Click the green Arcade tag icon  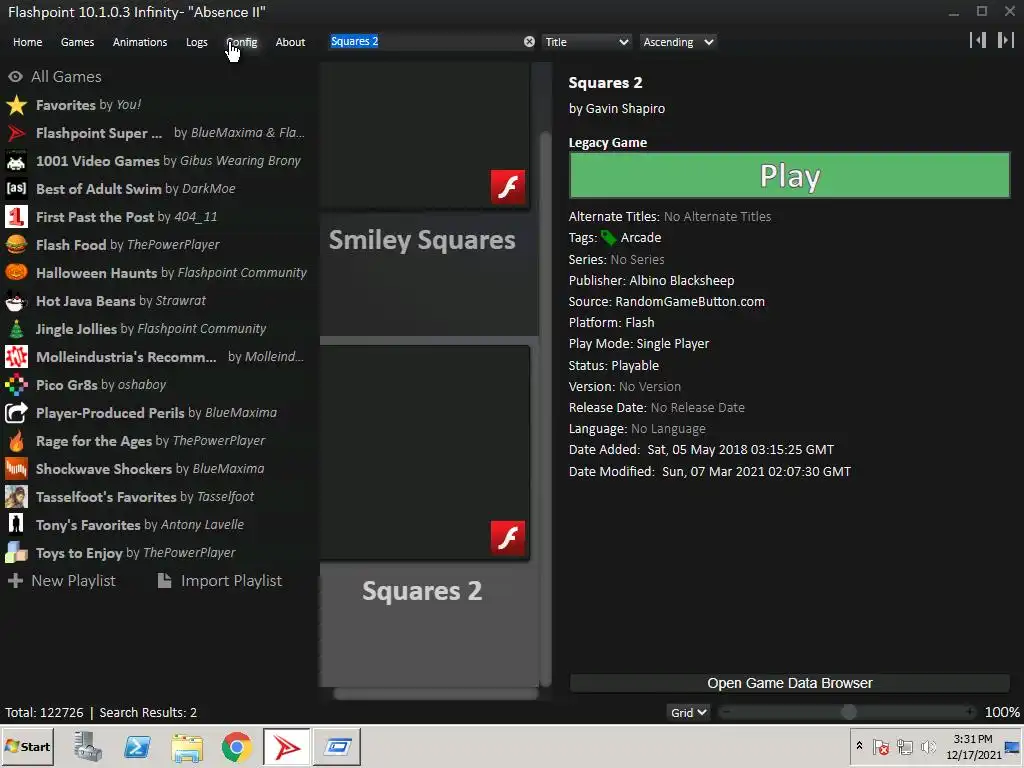608,238
